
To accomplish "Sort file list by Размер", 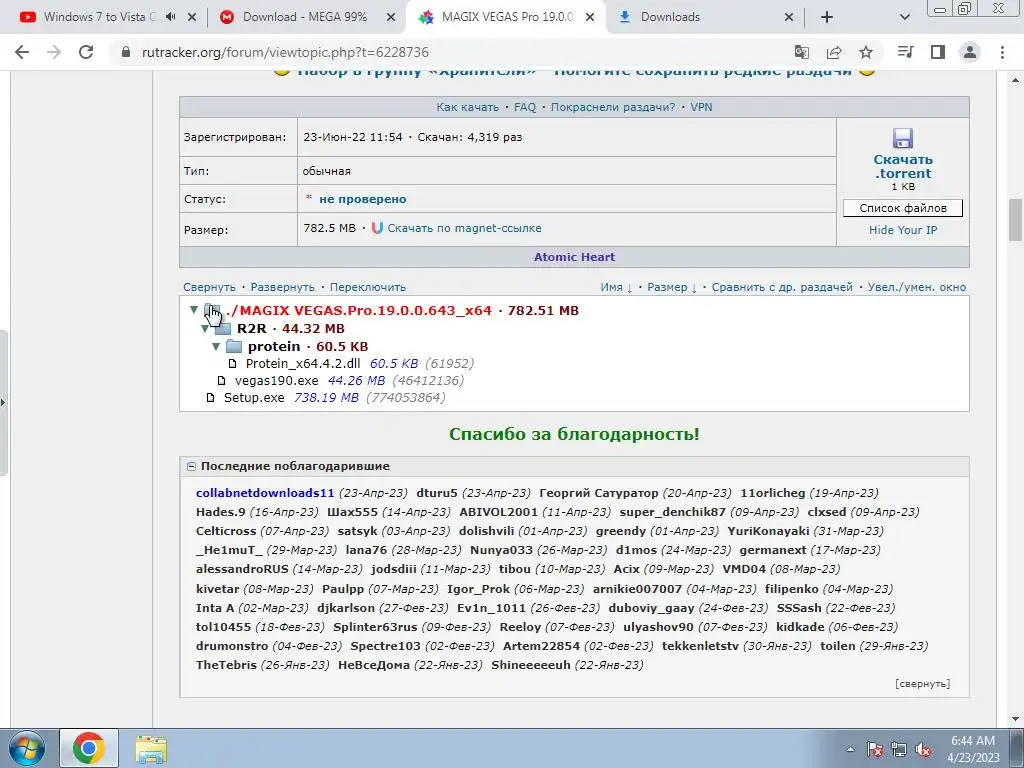I will (671, 287).
